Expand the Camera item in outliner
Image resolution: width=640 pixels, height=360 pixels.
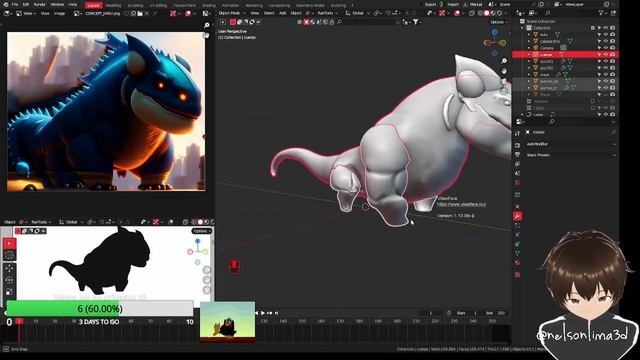529,48
